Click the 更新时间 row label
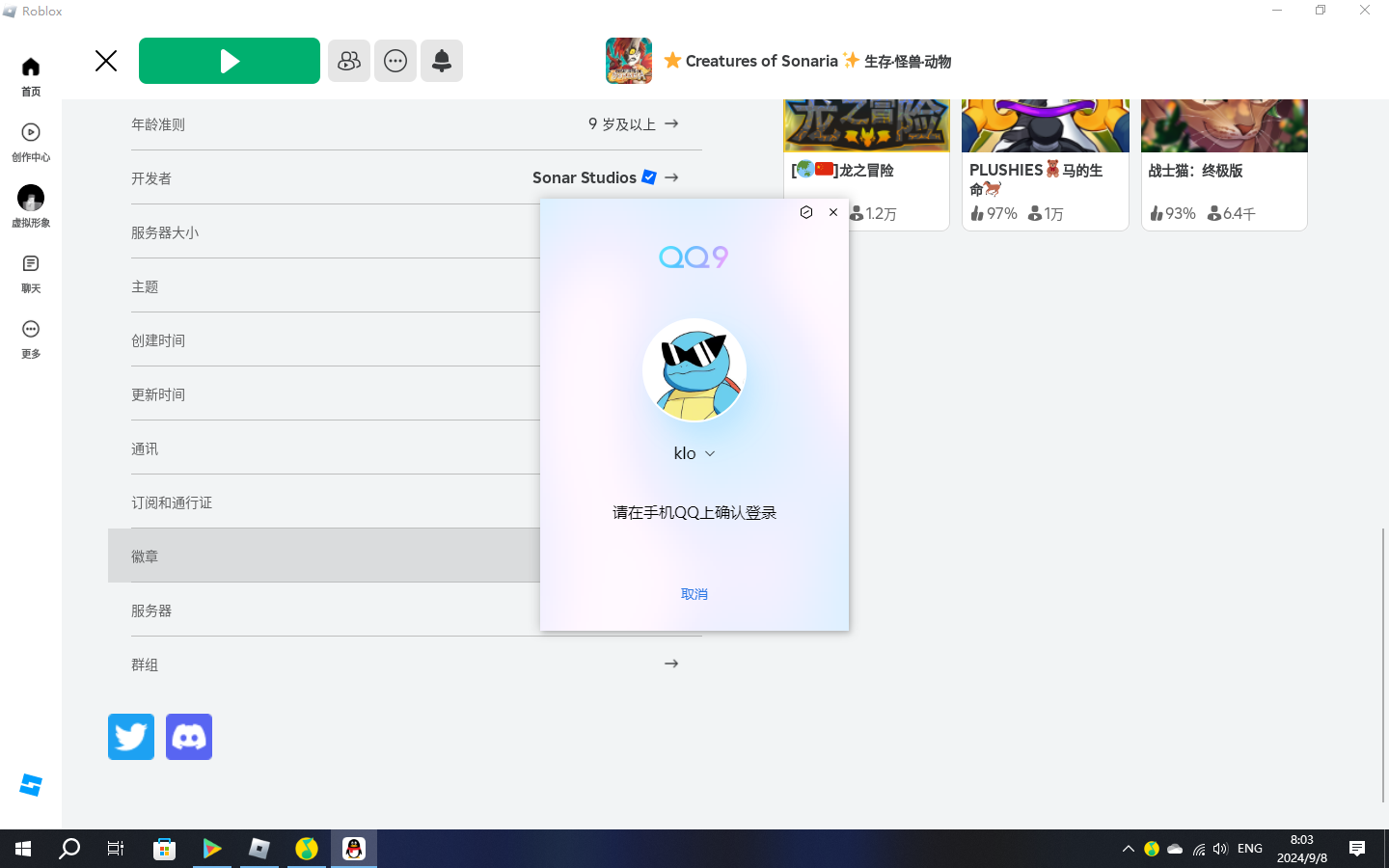The width and height of the screenshot is (1389, 868). [x=158, y=394]
